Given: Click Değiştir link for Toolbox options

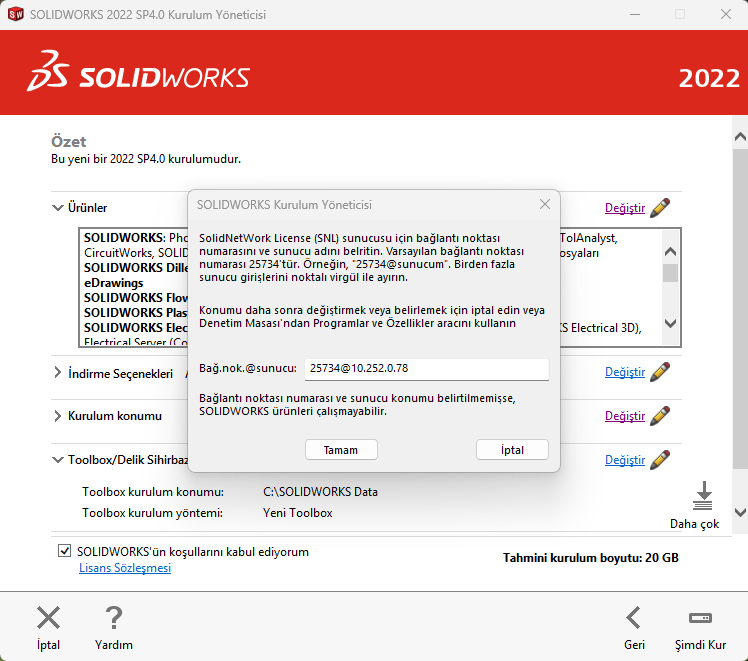Looking at the screenshot, I should click(x=624, y=460).
